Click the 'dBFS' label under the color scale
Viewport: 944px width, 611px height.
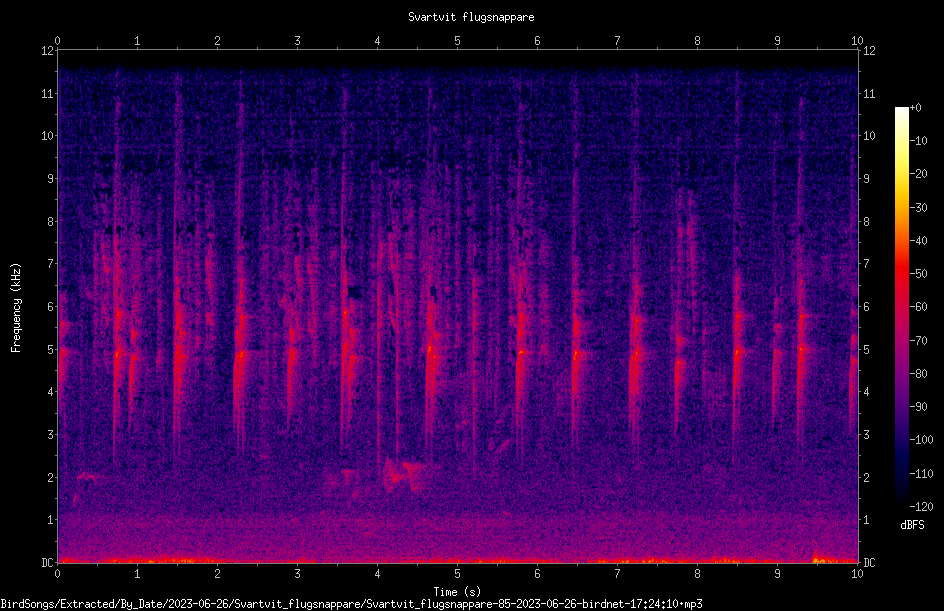[912, 525]
